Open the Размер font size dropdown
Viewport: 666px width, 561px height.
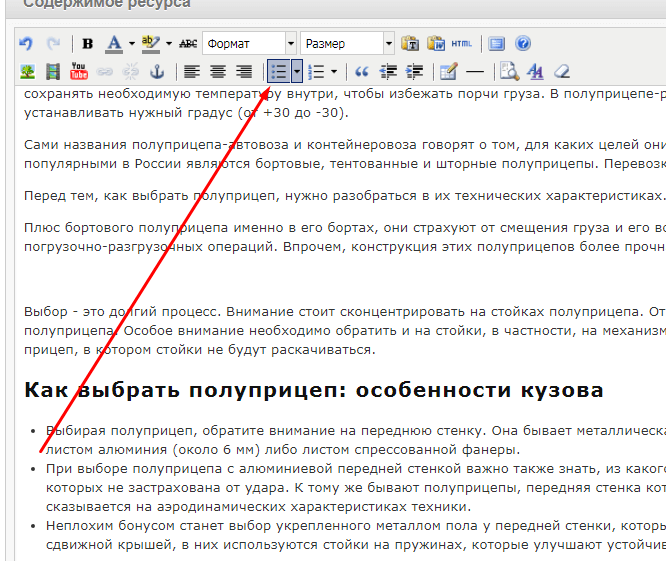coord(347,43)
